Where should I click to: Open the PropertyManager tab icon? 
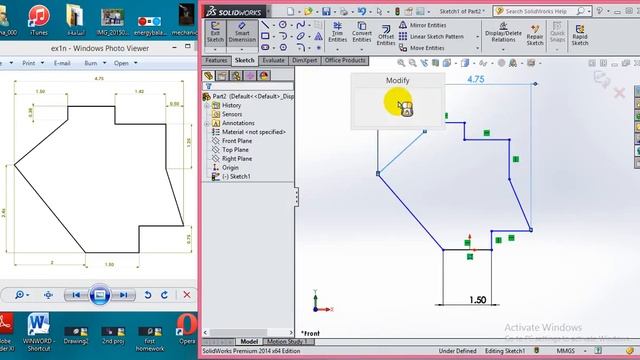point(222,76)
